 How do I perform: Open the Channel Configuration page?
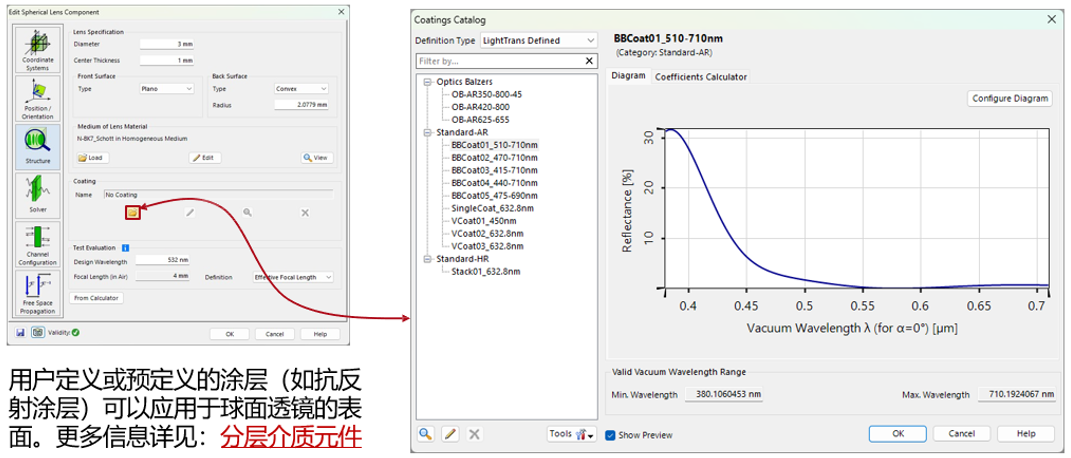[x=38, y=244]
